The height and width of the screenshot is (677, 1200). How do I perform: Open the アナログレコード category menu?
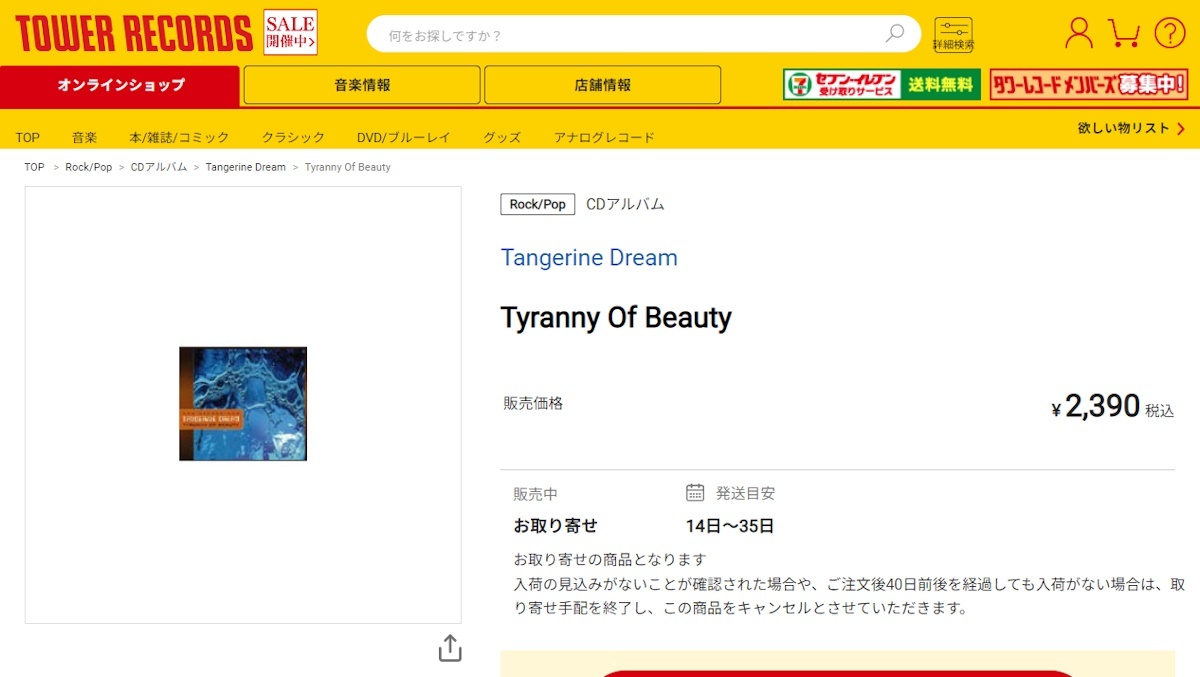pyautogui.click(x=604, y=138)
